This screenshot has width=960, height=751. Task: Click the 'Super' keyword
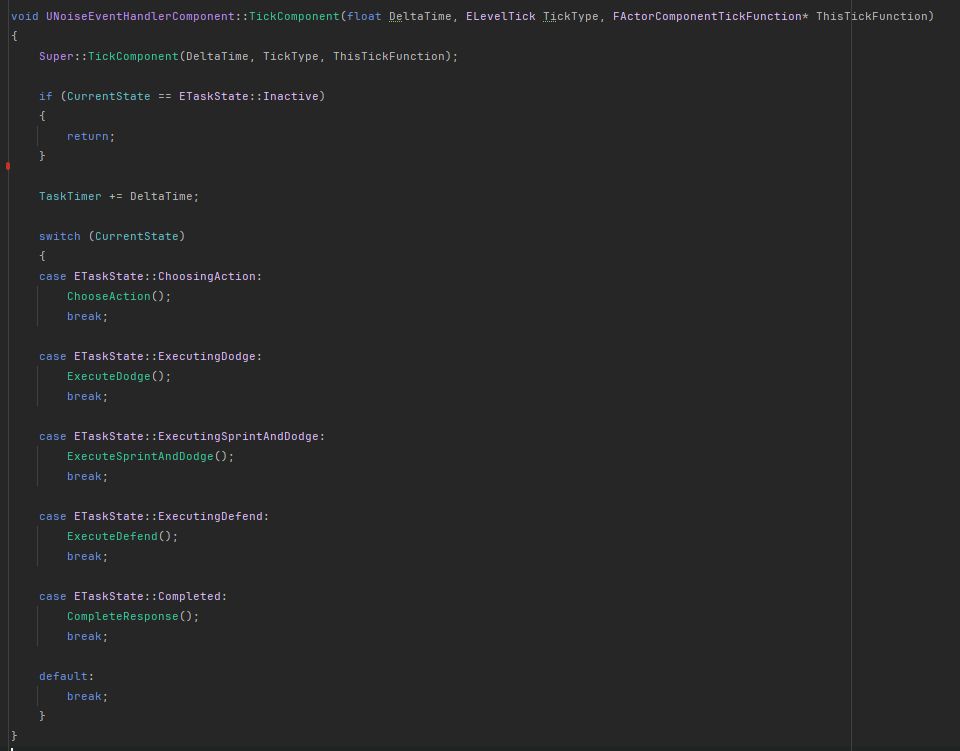(56, 56)
